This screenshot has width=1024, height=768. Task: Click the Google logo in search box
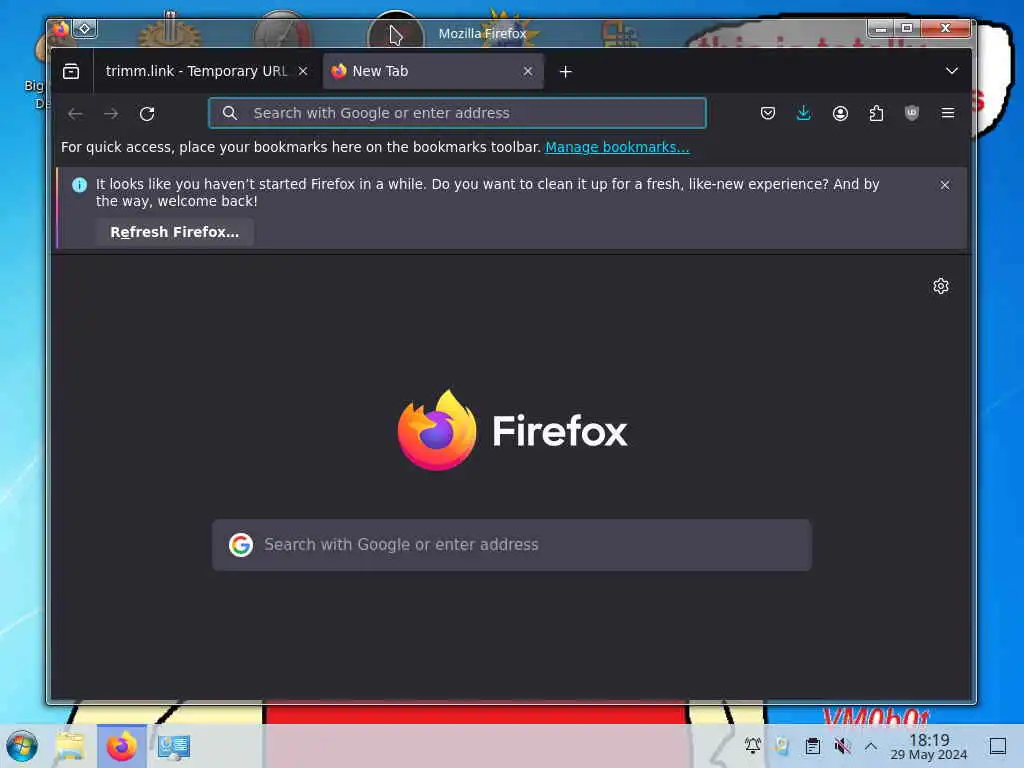(241, 545)
